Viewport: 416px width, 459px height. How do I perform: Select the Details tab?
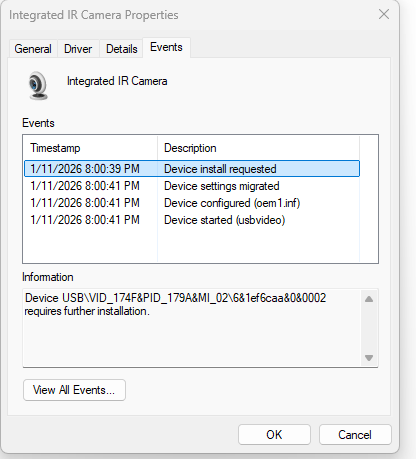tap(121, 49)
